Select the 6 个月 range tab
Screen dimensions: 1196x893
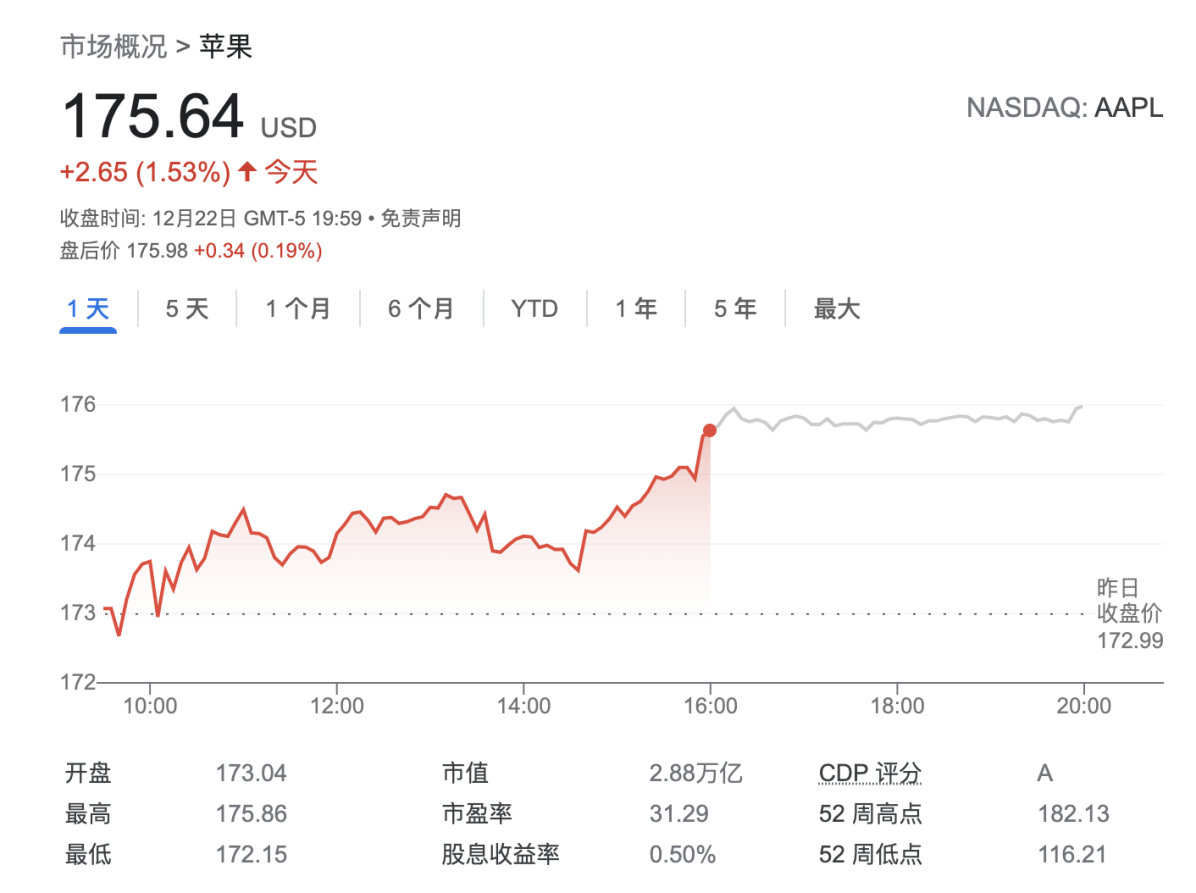(421, 309)
